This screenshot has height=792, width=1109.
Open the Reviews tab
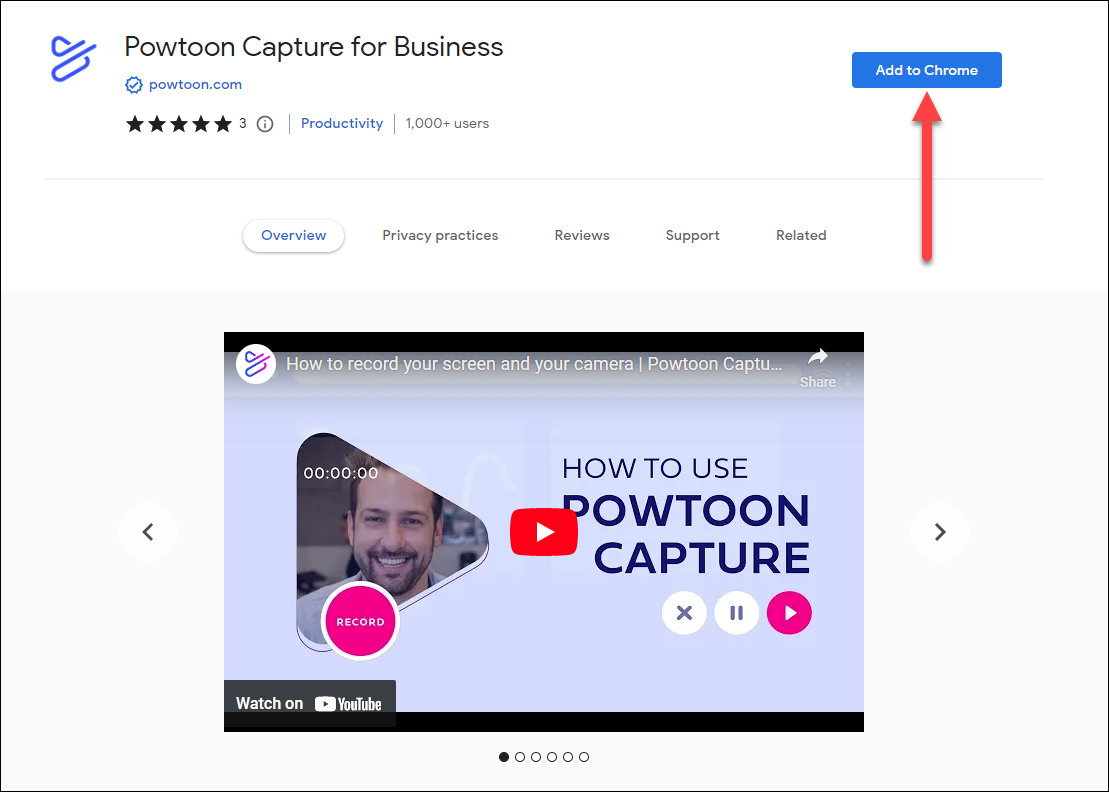[582, 235]
